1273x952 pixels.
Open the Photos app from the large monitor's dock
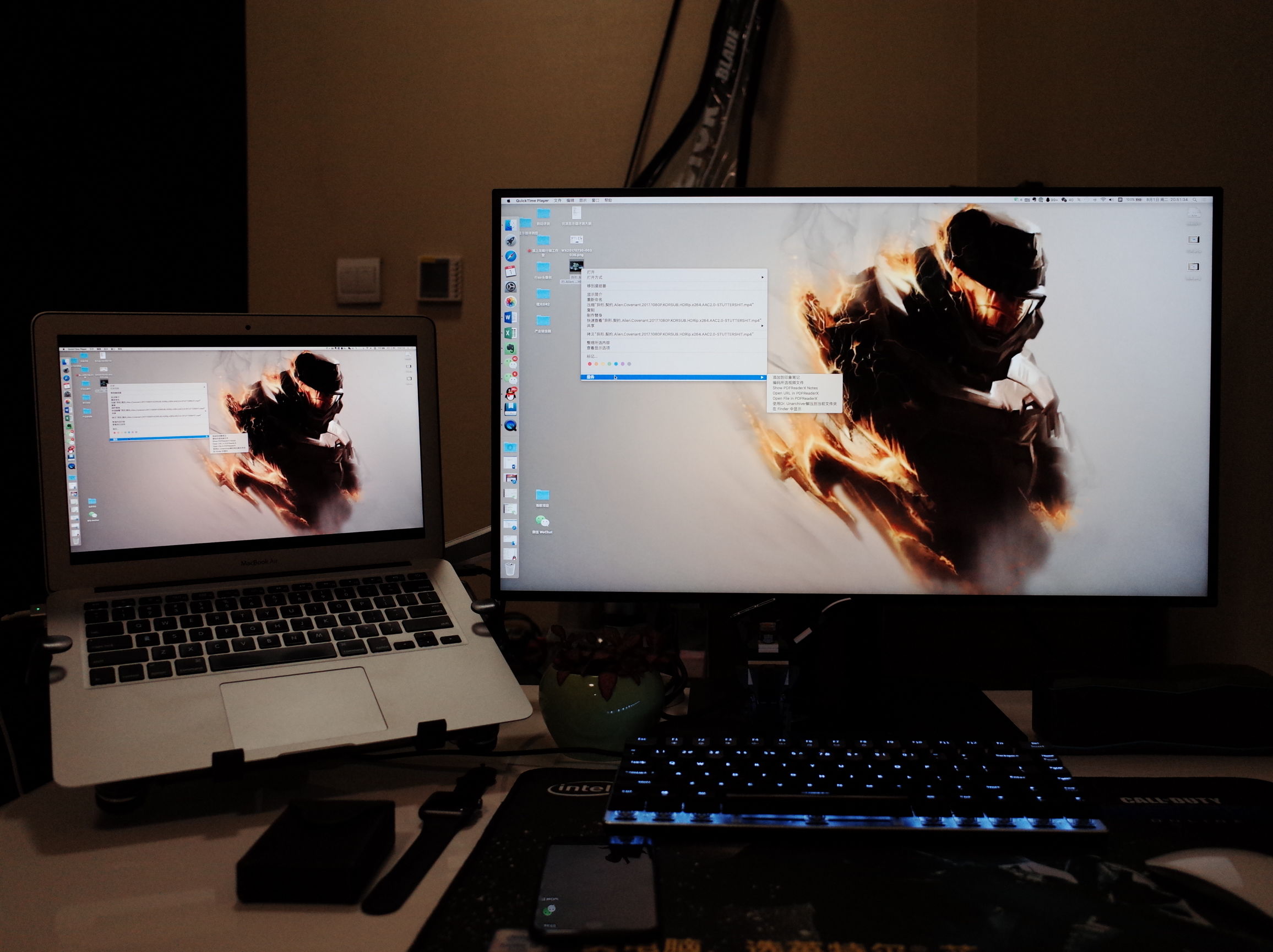pyautogui.click(x=510, y=302)
